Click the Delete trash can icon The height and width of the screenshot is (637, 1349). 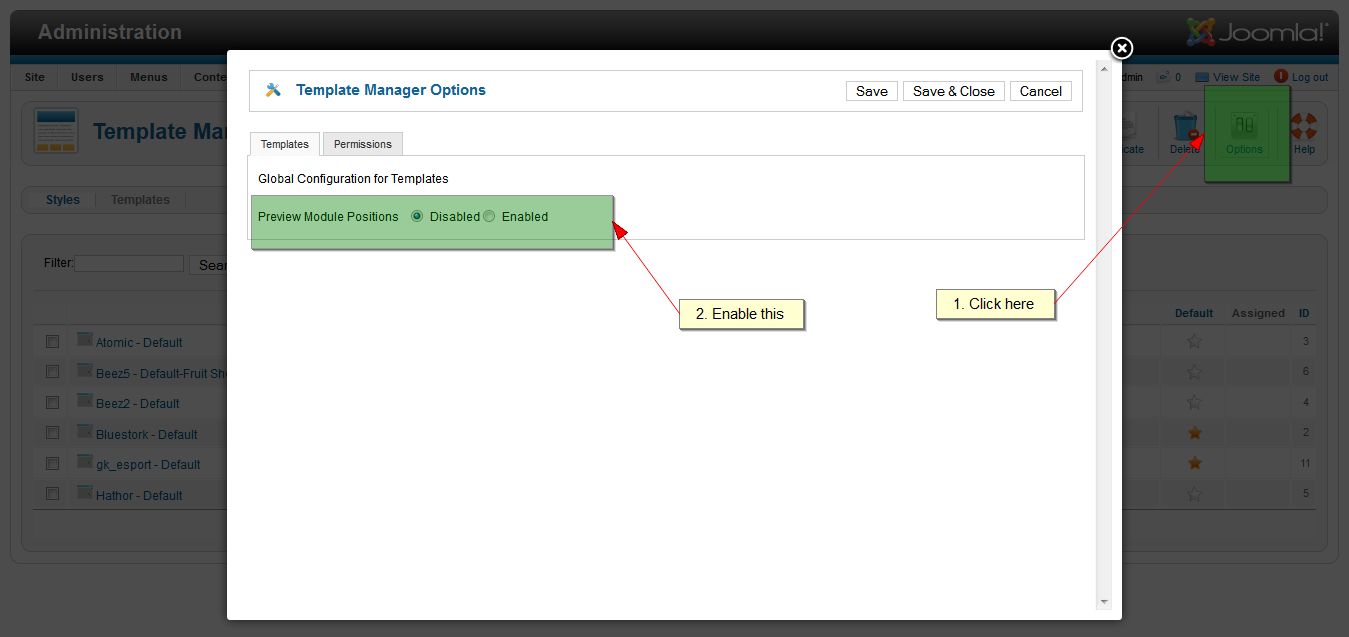(1185, 127)
